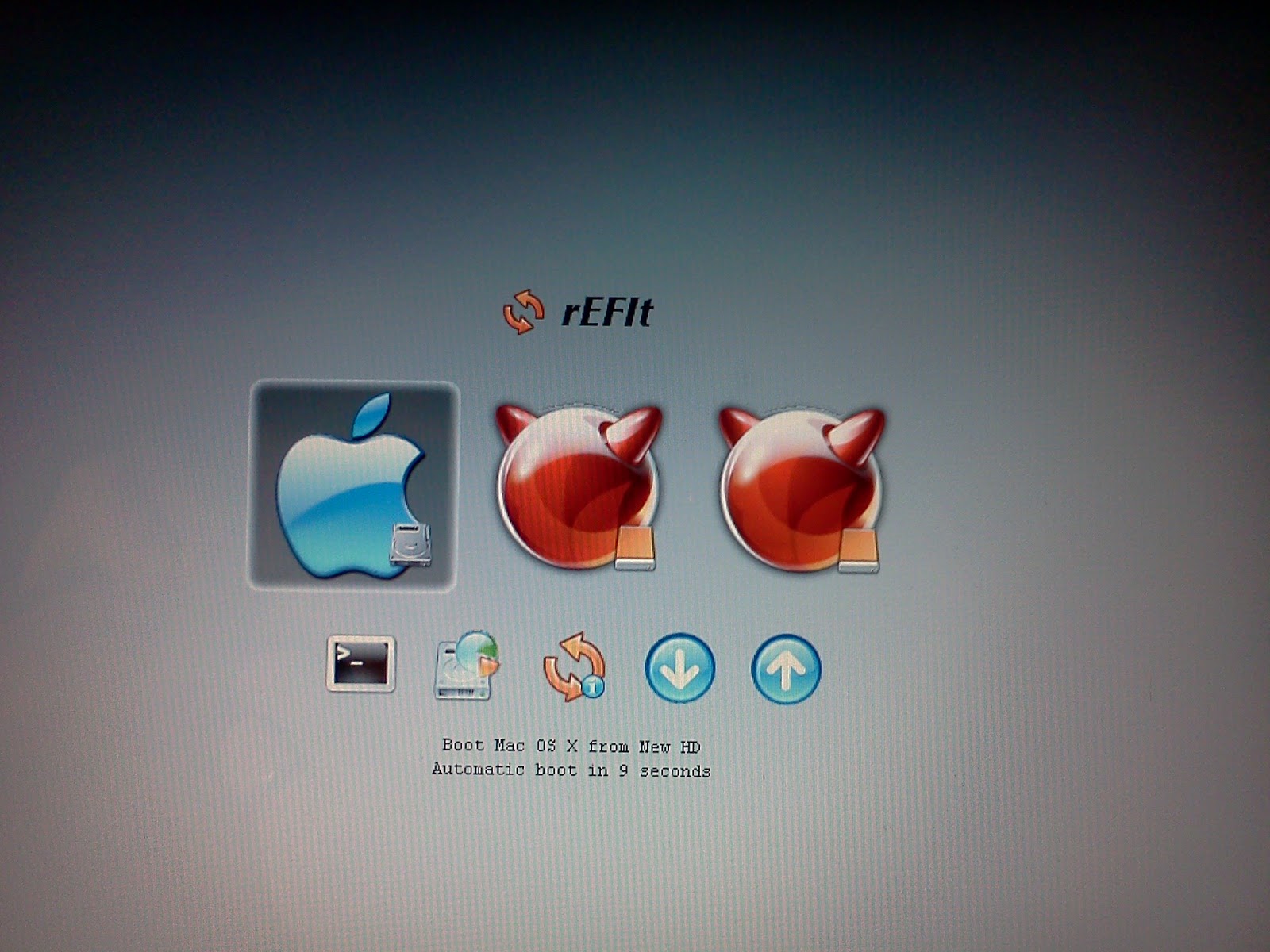This screenshot has height=952, width=1270.
Task: Shut down using the blue down-arrow icon
Action: [x=680, y=667]
